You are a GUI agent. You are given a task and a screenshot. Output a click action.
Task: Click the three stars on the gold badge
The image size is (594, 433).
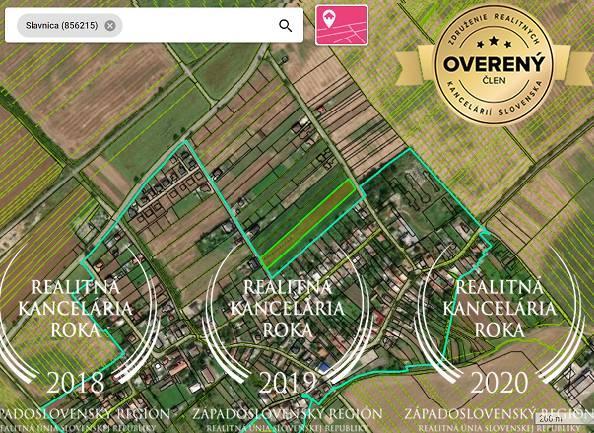pyautogui.click(x=494, y=42)
